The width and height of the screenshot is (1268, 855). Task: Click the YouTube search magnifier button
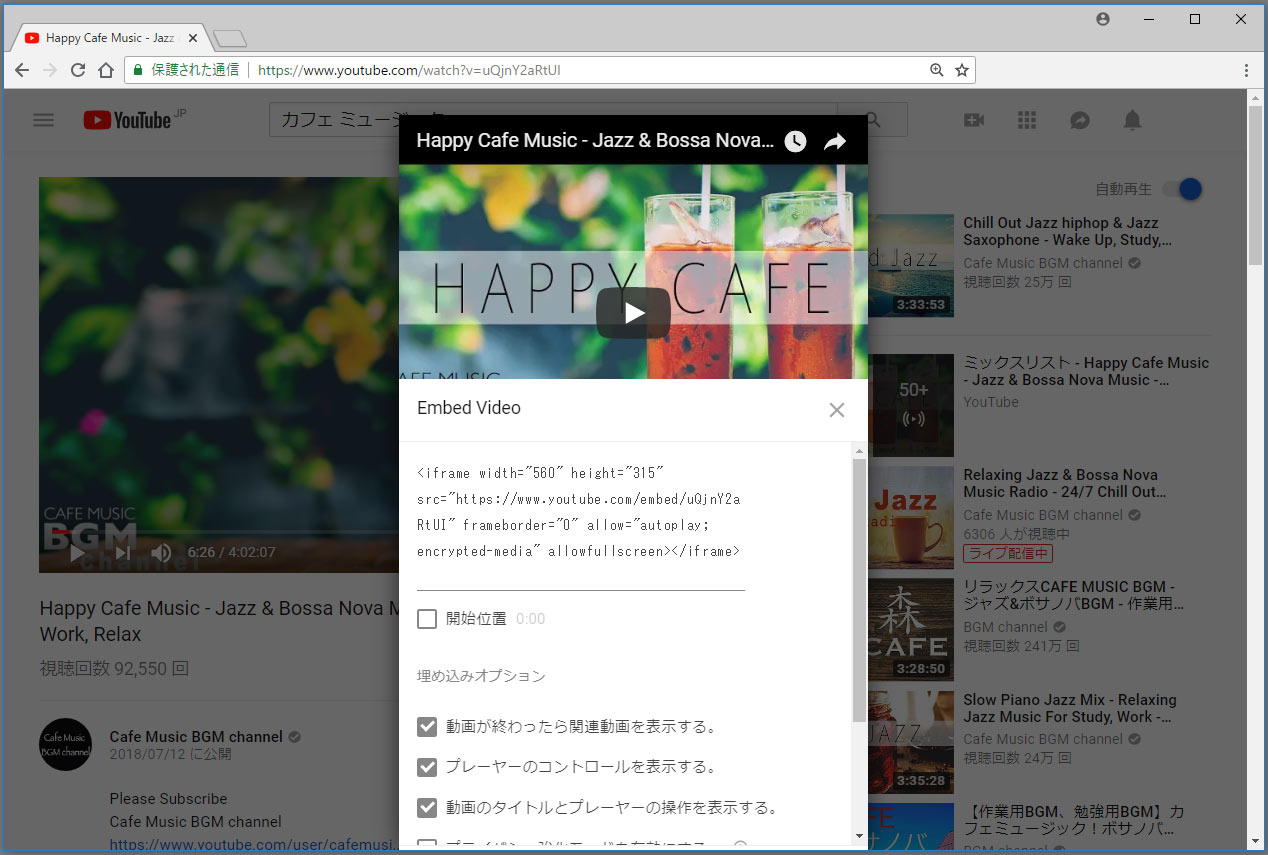(874, 120)
